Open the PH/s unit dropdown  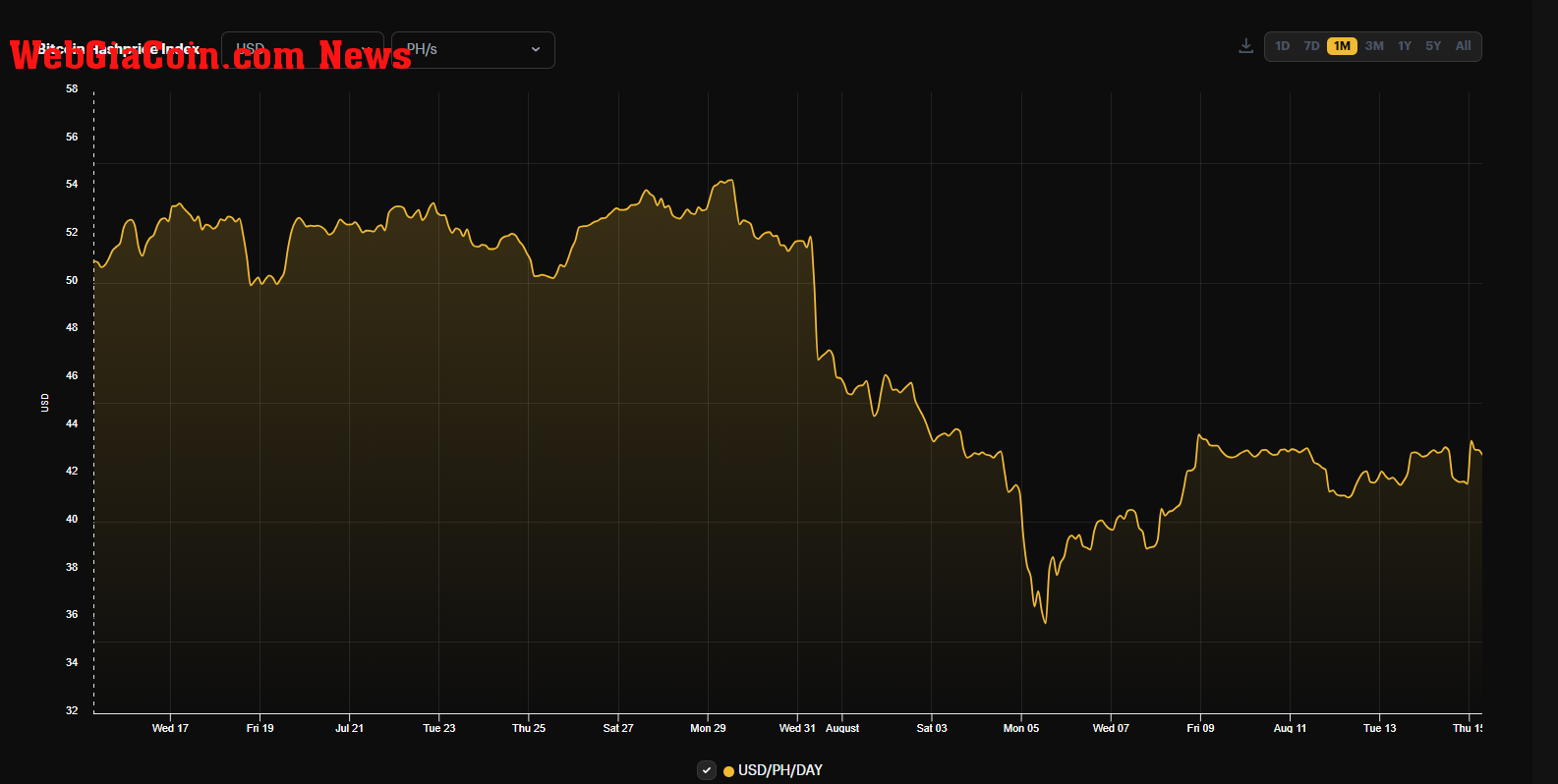pos(473,50)
